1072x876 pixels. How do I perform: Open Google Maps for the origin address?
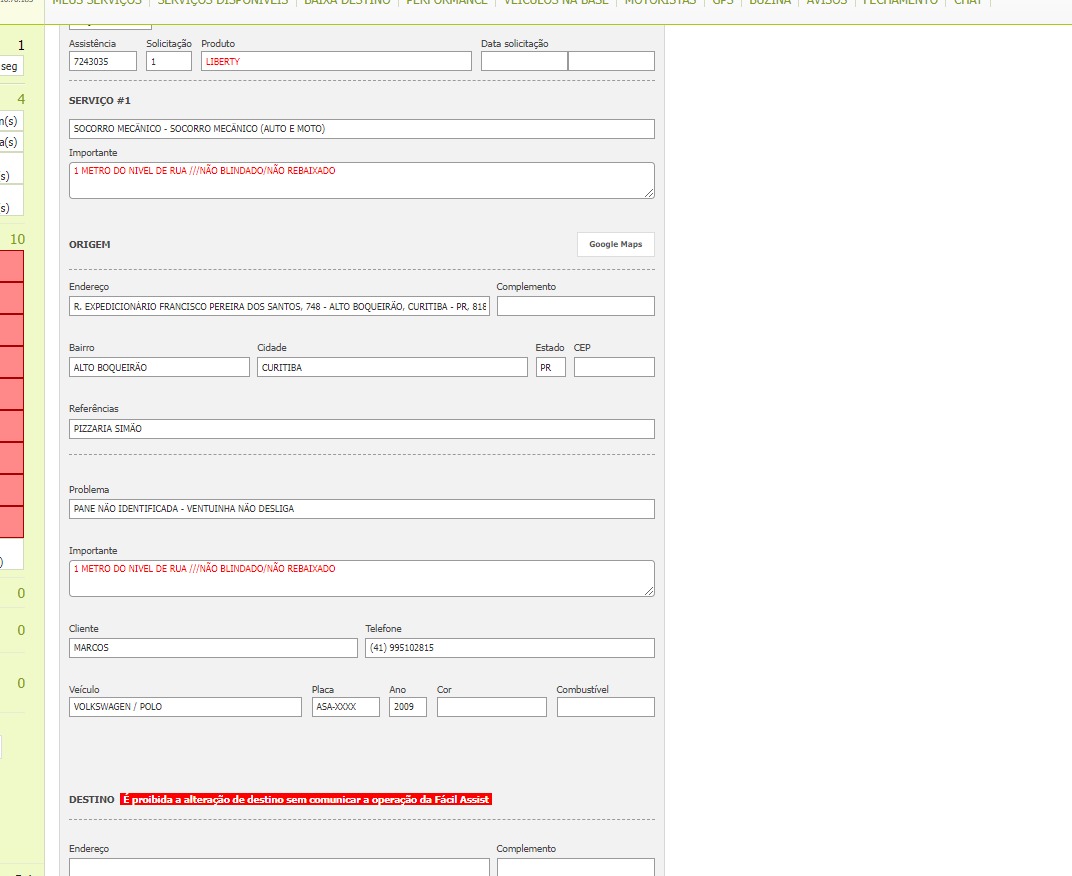[615, 244]
